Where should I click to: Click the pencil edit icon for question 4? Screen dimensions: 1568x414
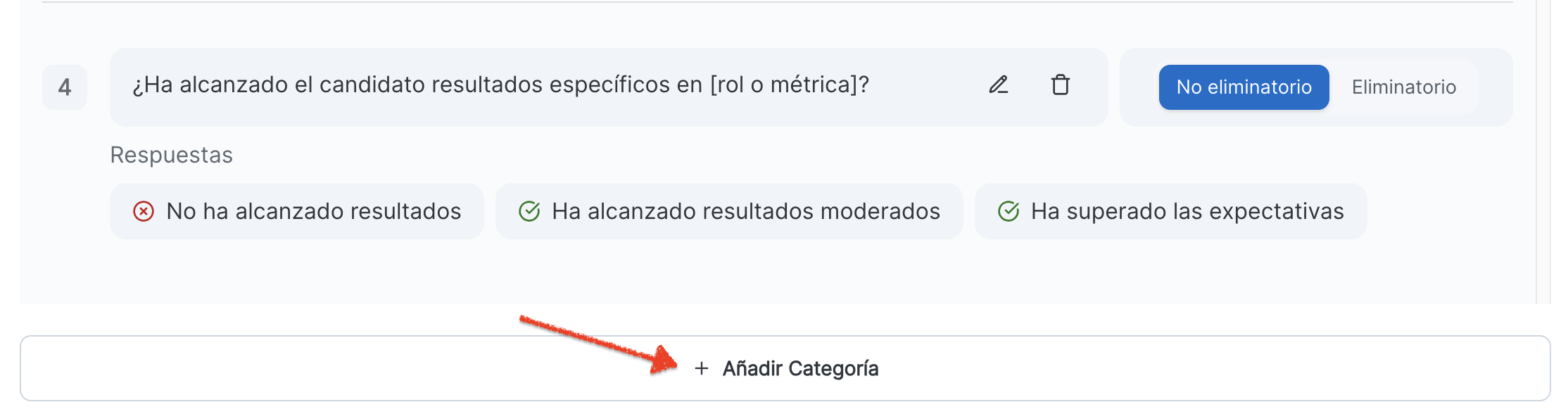point(998,85)
